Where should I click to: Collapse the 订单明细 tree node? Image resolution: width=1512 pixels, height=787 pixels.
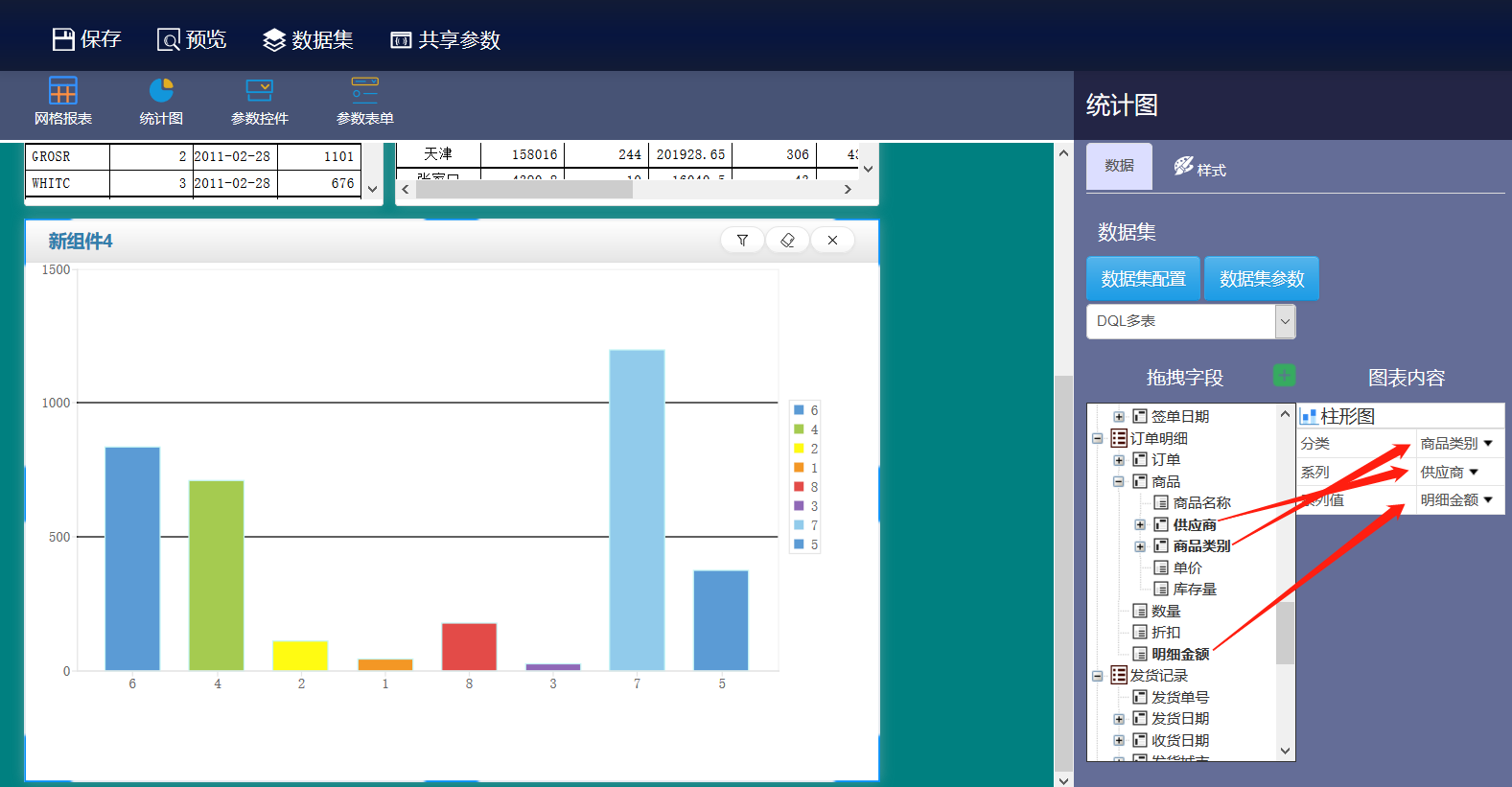point(1098,438)
